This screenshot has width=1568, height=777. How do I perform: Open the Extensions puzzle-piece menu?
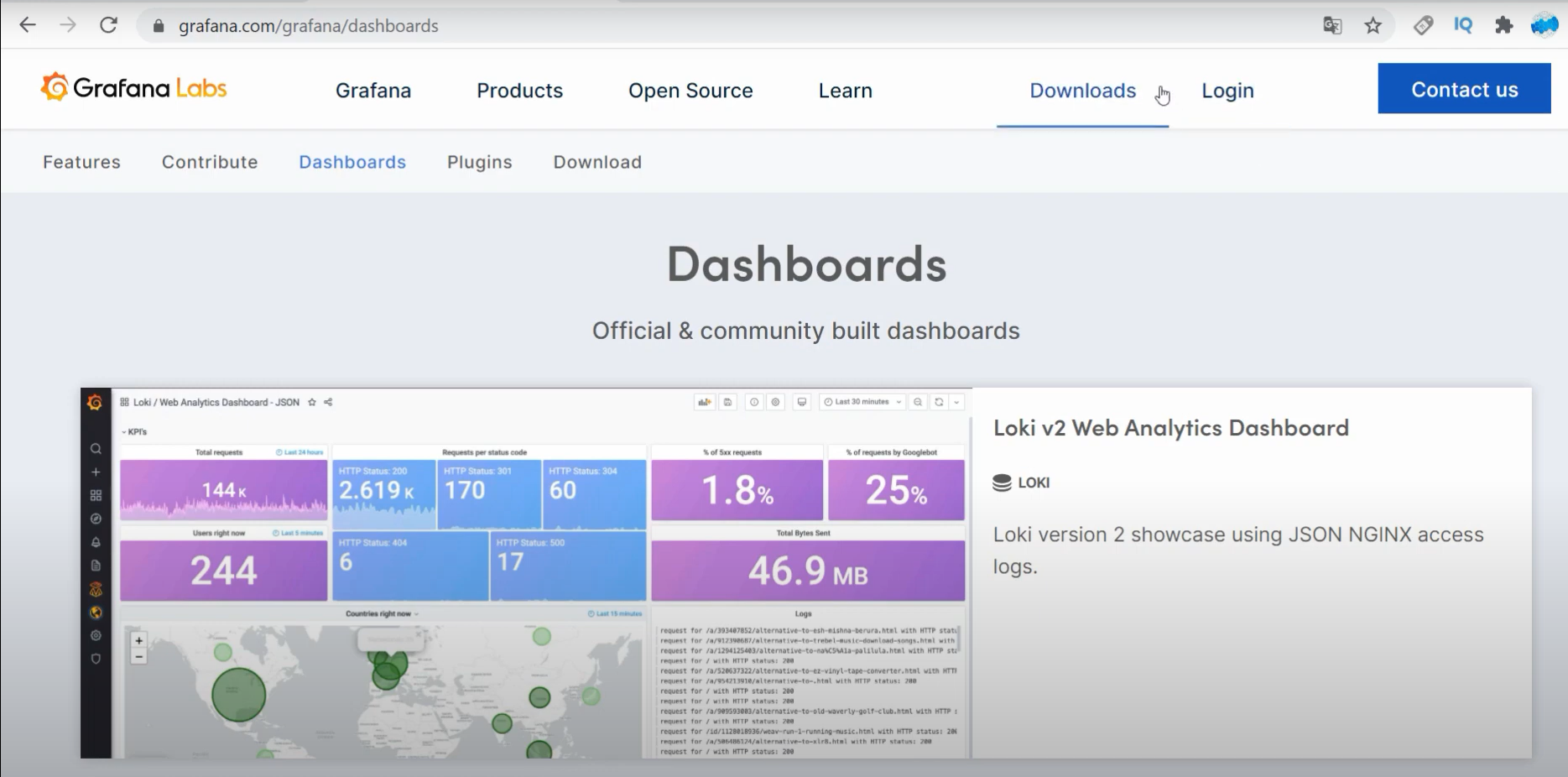pyautogui.click(x=1503, y=26)
